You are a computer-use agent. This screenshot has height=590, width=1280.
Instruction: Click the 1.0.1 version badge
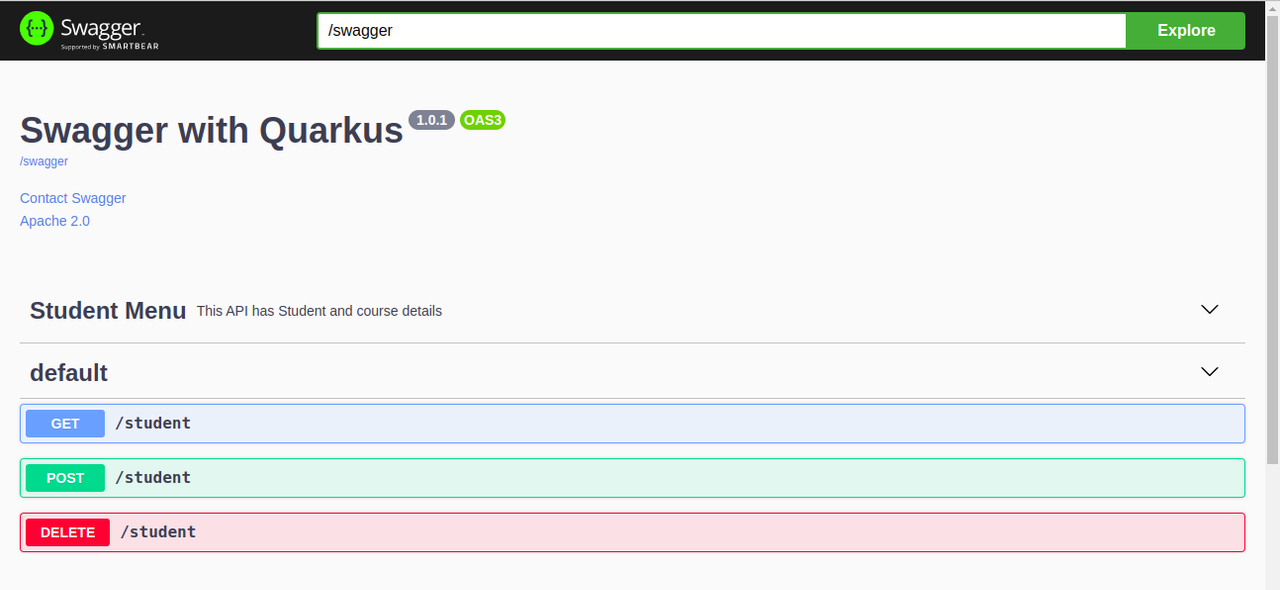431,120
